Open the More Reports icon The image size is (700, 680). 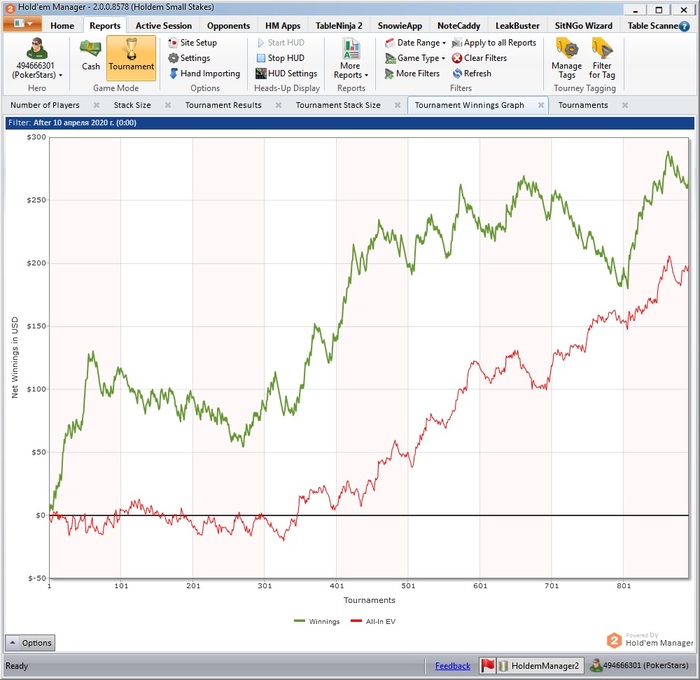click(x=351, y=48)
